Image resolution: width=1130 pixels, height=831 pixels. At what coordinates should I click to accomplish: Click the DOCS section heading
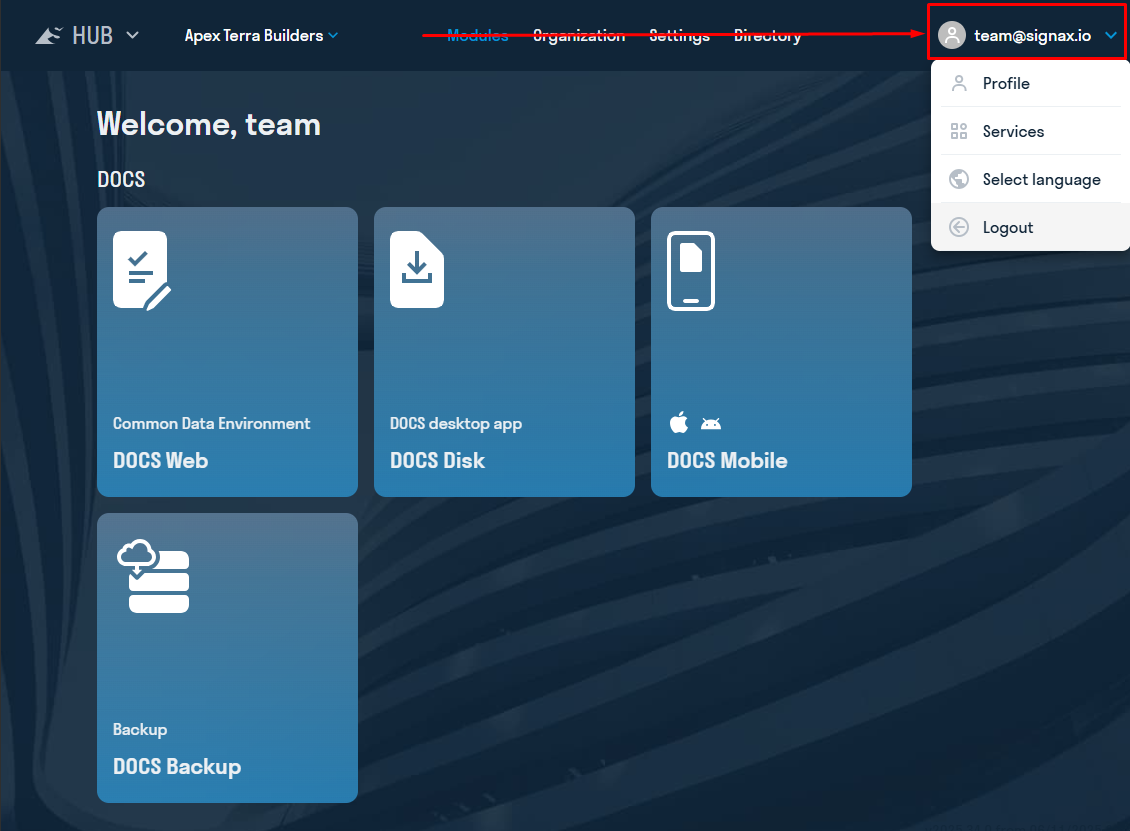click(x=121, y=179)
